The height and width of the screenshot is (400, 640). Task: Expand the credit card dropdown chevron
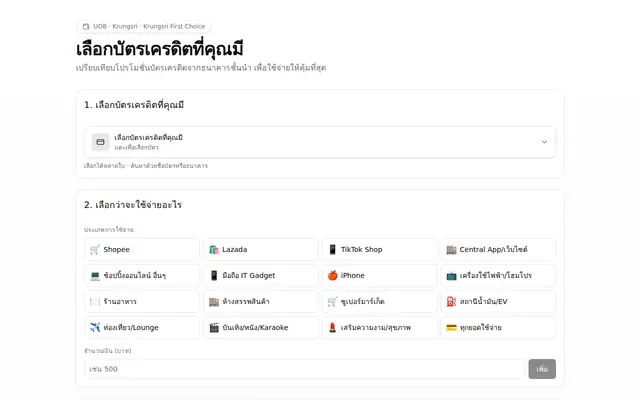(x=544, y=142)
